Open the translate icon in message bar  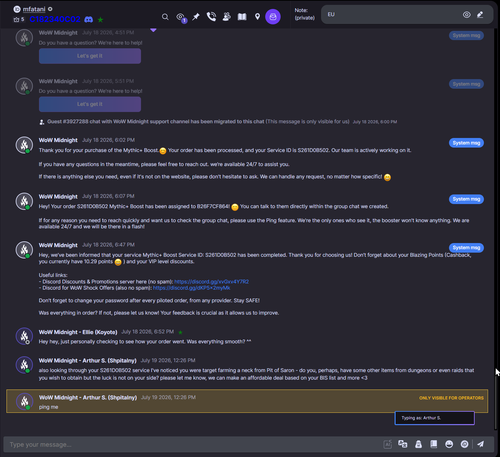click(x=403, y=444)
